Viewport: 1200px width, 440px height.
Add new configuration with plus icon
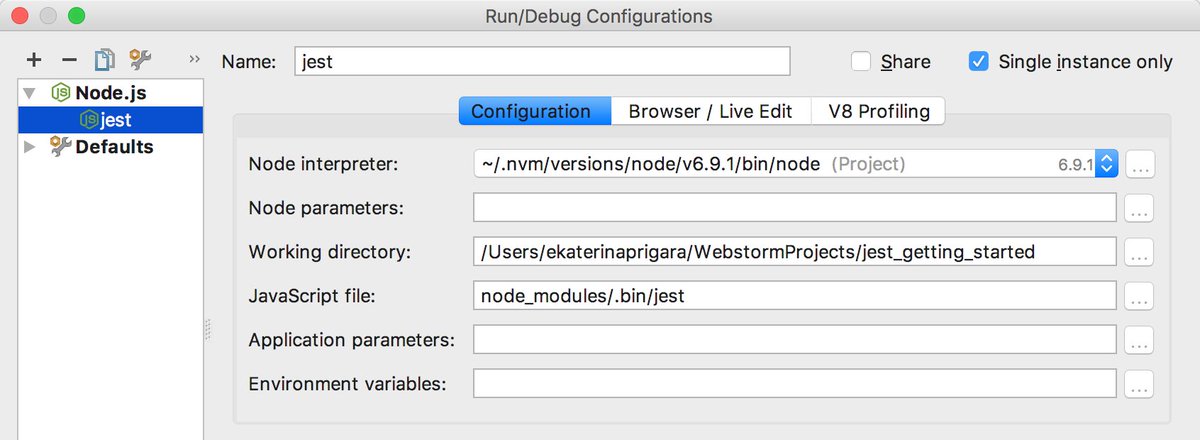(x=34, y=61)
